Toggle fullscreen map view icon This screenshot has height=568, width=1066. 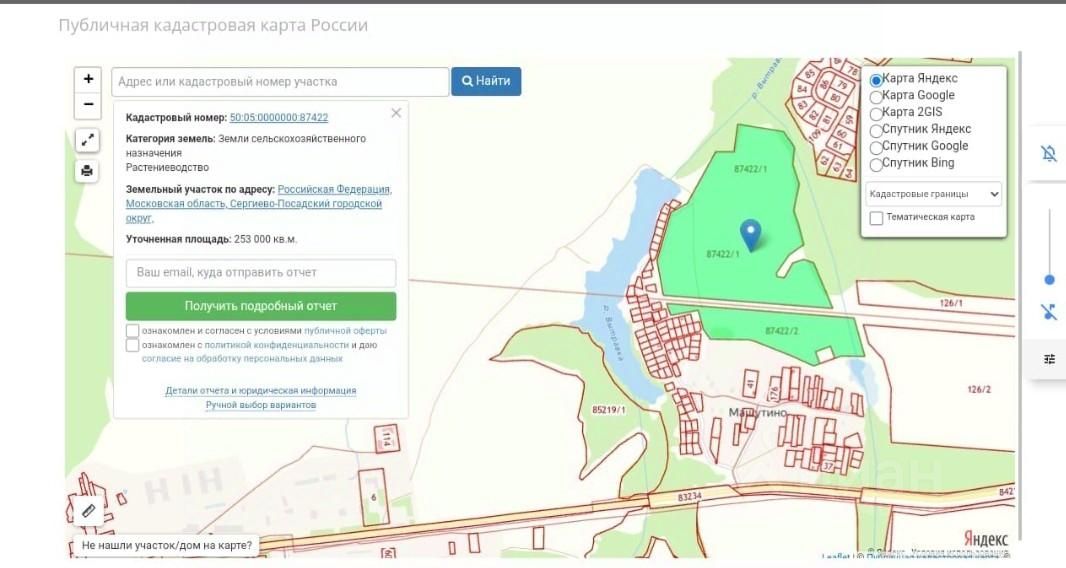tap(87, 140)
